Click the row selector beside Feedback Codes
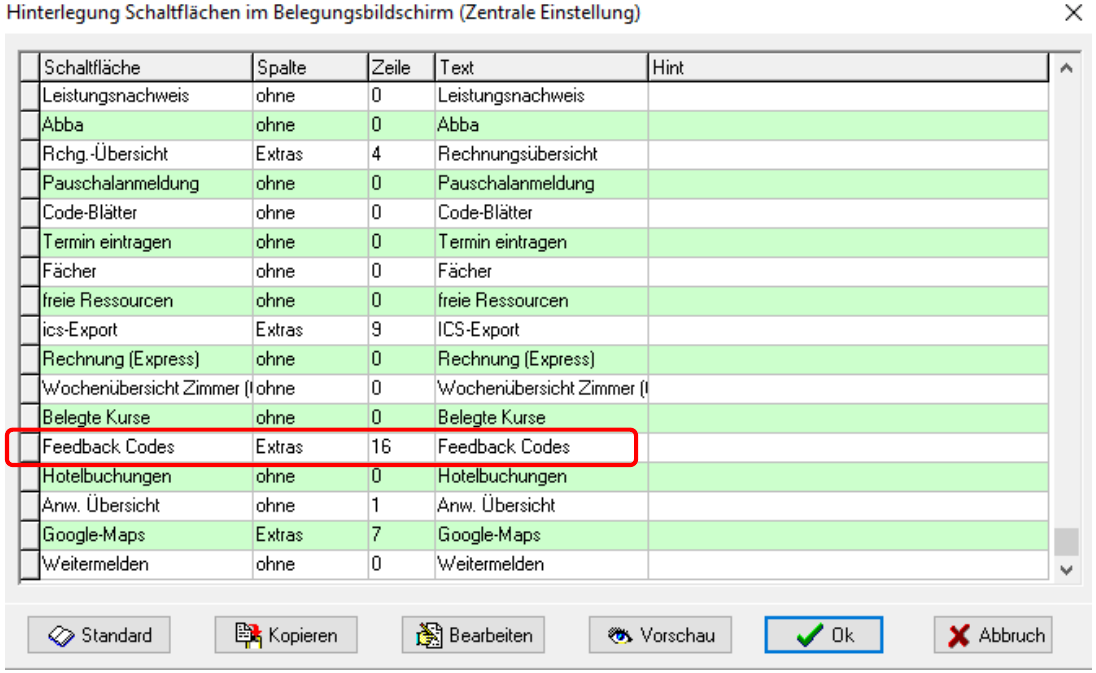 click(29, 447)
